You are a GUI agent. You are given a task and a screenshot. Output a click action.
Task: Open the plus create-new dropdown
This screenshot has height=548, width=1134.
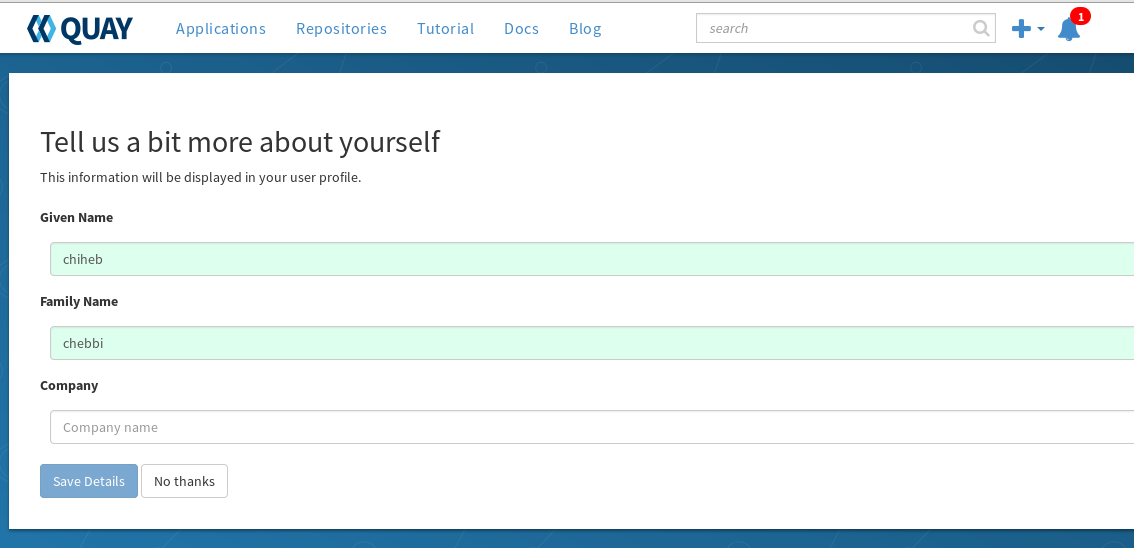(x=1028, y=29)
